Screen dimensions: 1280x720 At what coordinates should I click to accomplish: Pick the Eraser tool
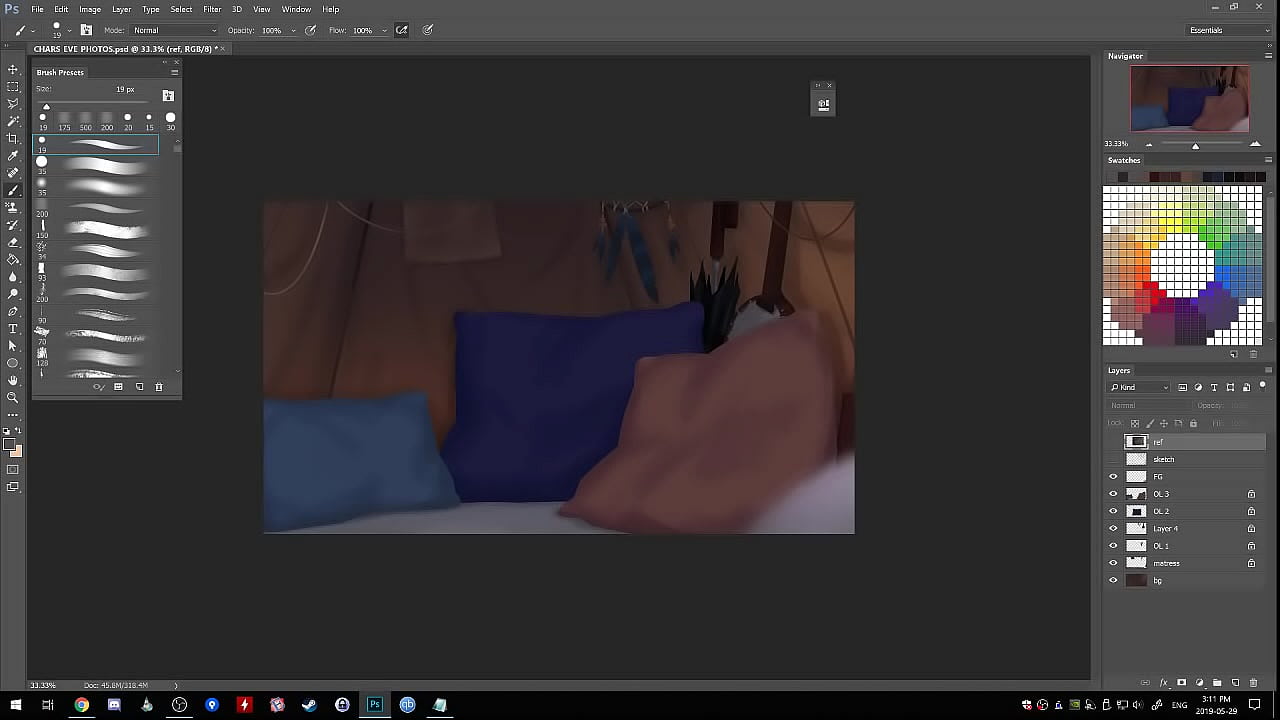point(13,242)
